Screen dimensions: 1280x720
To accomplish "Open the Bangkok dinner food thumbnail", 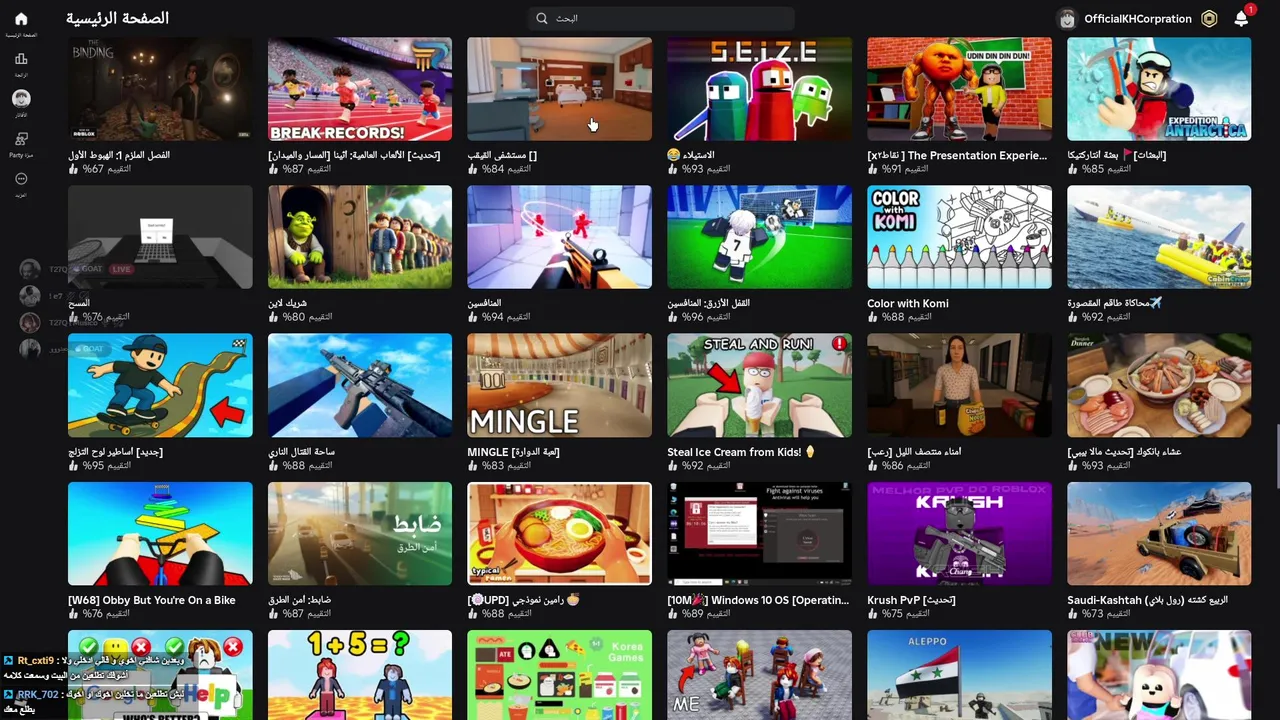I will click(1159, 385).
